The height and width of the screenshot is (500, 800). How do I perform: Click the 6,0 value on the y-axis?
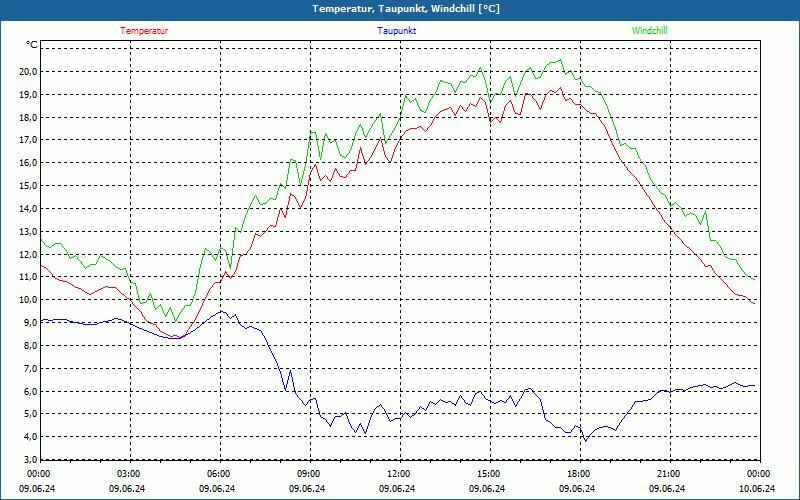pos(30,391)
